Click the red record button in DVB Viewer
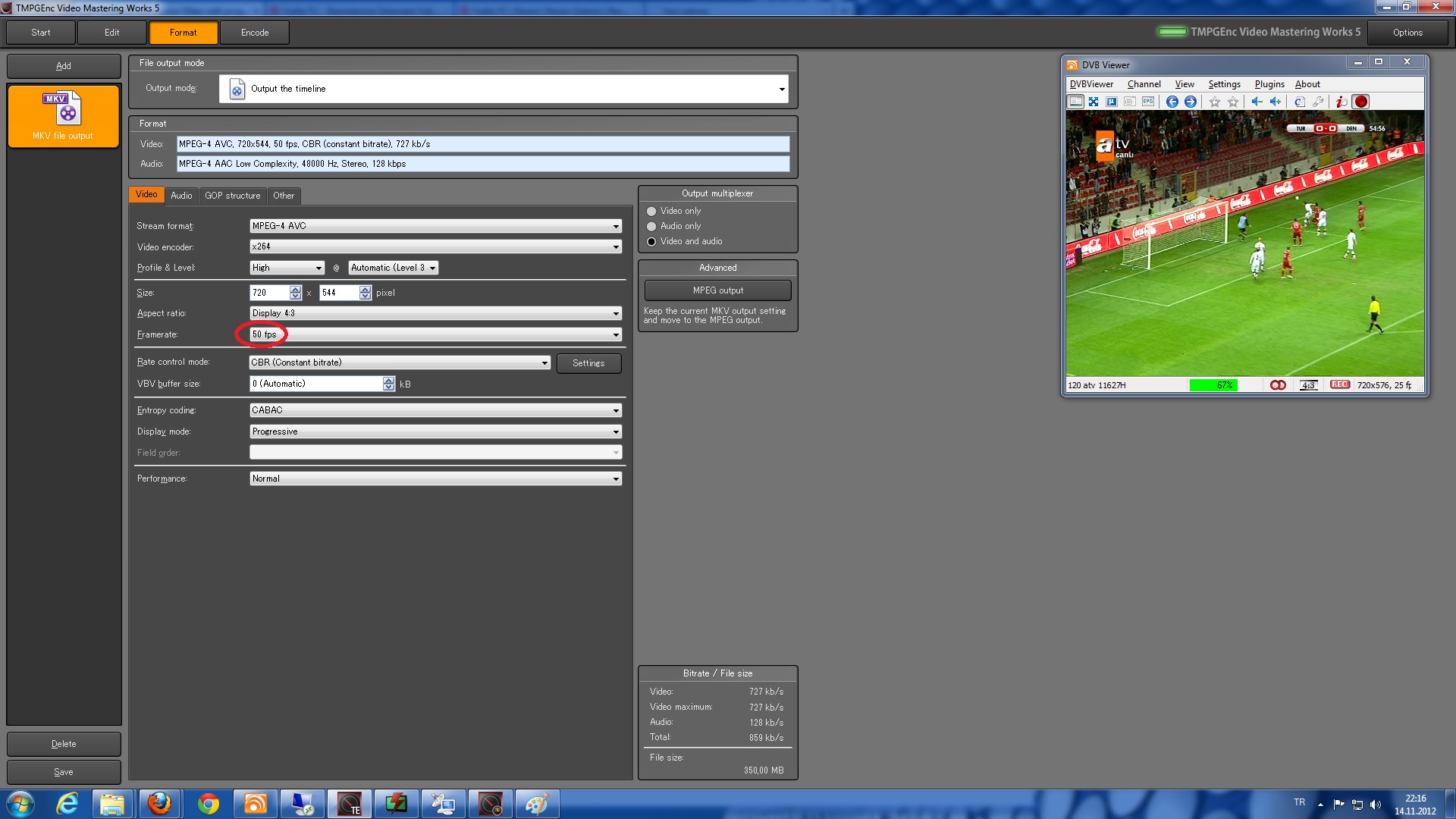 point(1361,102)
